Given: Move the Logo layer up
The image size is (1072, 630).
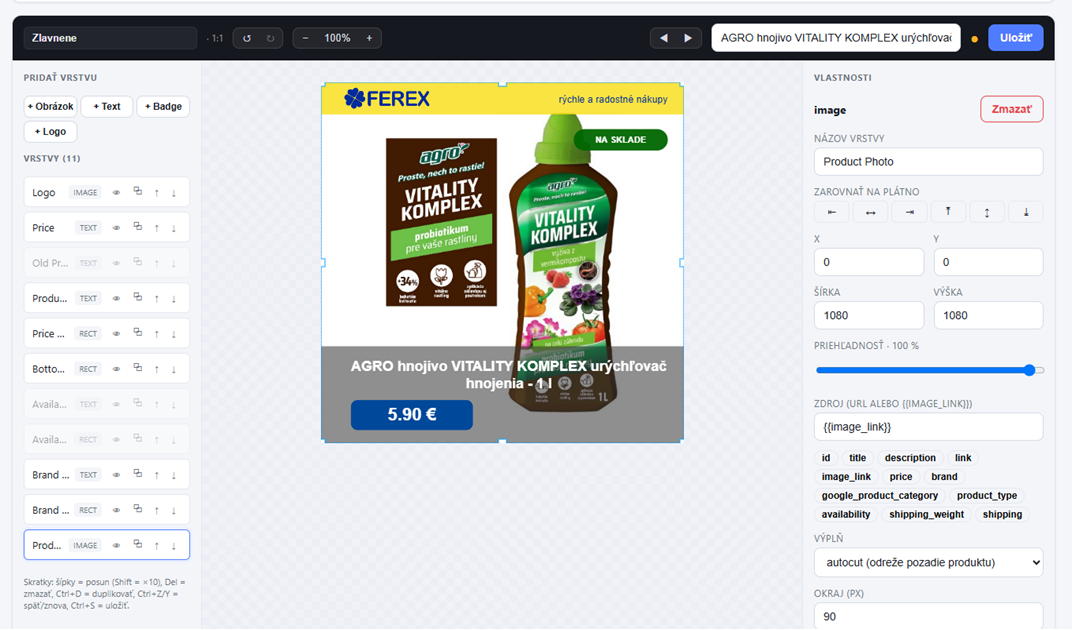Looking at the screenshot, I should 157,193.
